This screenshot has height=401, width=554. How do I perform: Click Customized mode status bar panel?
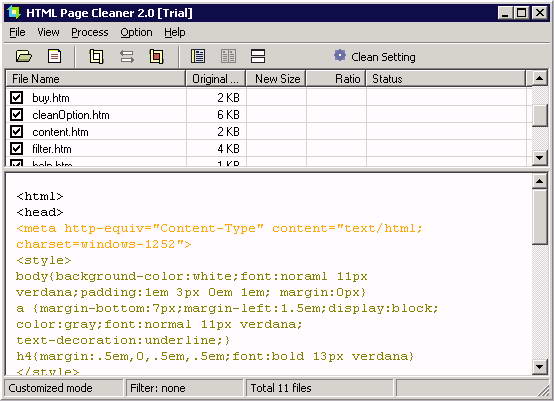(64, 388)
